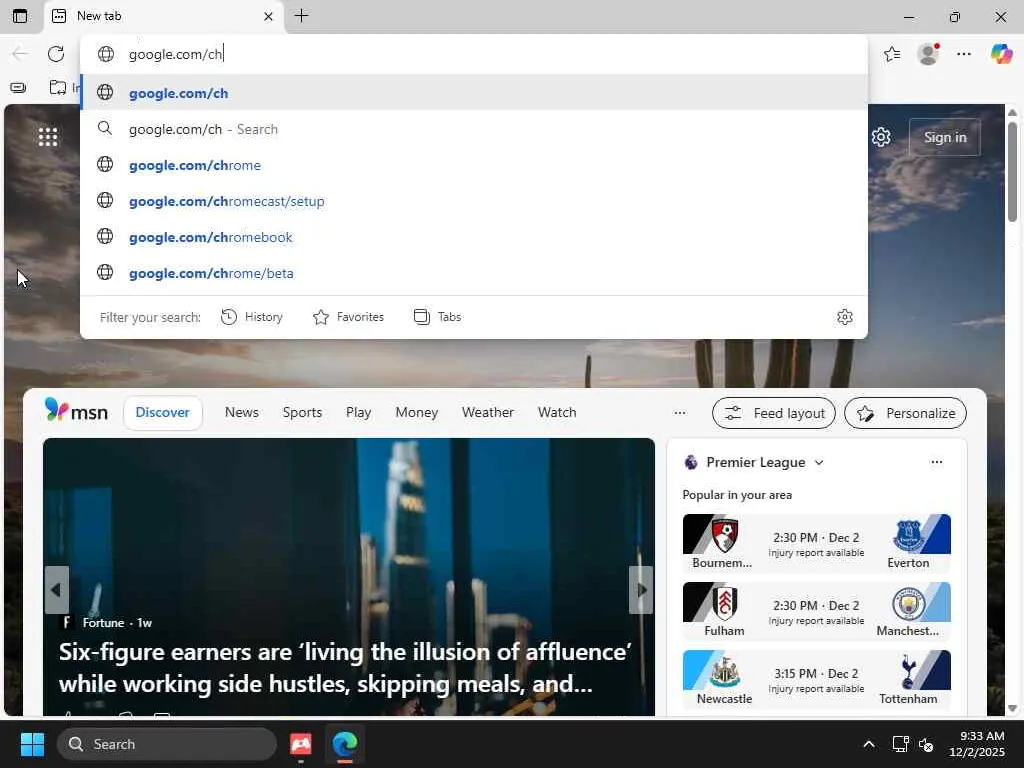Open a new tab with plus button
Screen dimensions: 1024x768
(x=301, y=16)
